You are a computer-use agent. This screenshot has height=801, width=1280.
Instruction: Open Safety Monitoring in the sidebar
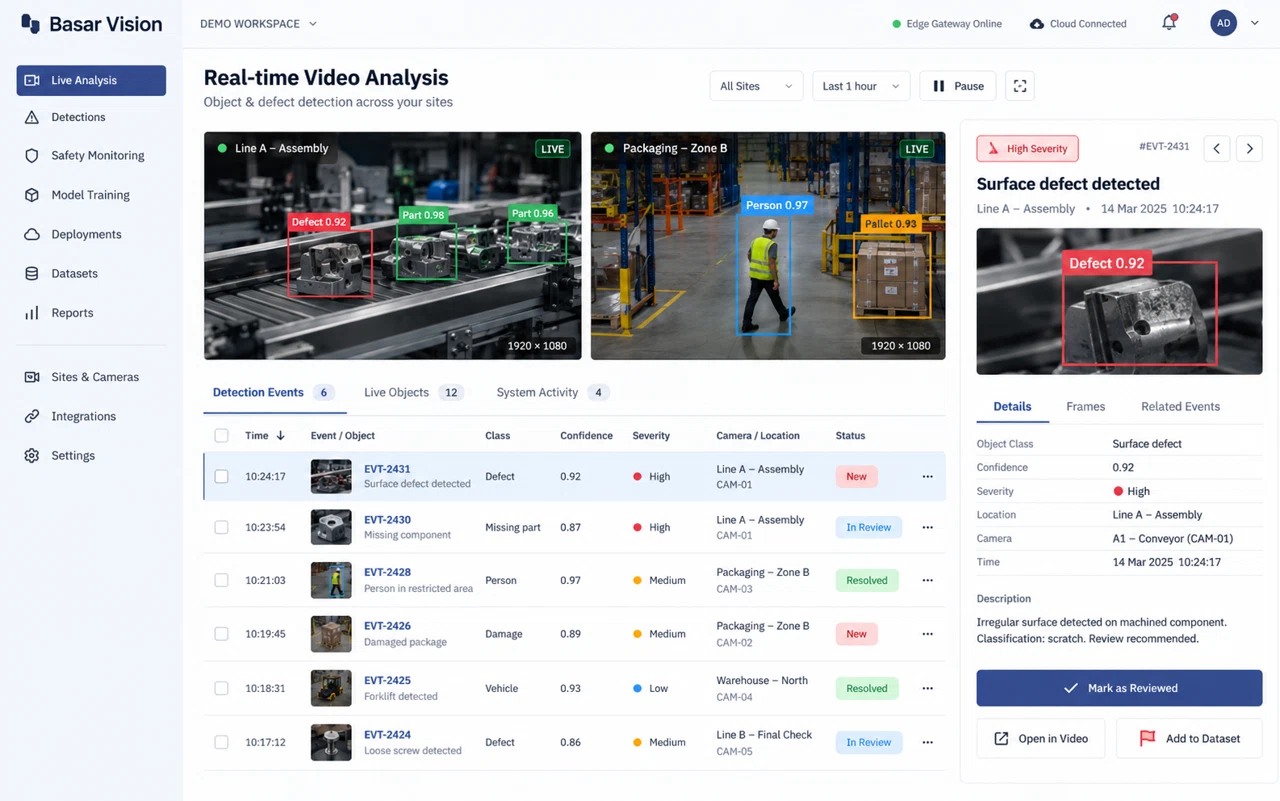[91, 156]
